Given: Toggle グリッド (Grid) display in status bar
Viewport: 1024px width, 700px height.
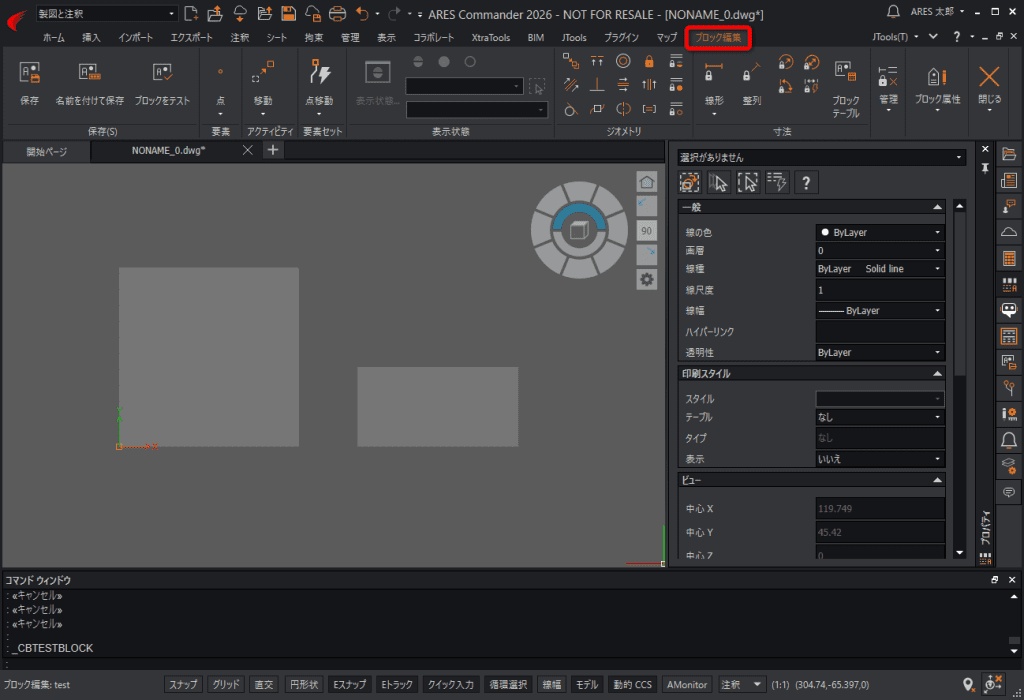Looking at the screenshot, I should click(x=226, y=685).
